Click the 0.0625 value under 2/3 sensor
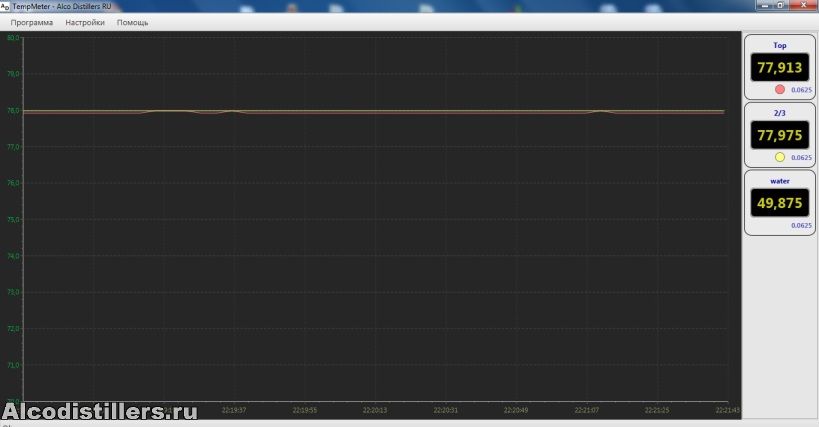This screenshot has height=427, width=819. pyautogui.click(x=802, y=158)
